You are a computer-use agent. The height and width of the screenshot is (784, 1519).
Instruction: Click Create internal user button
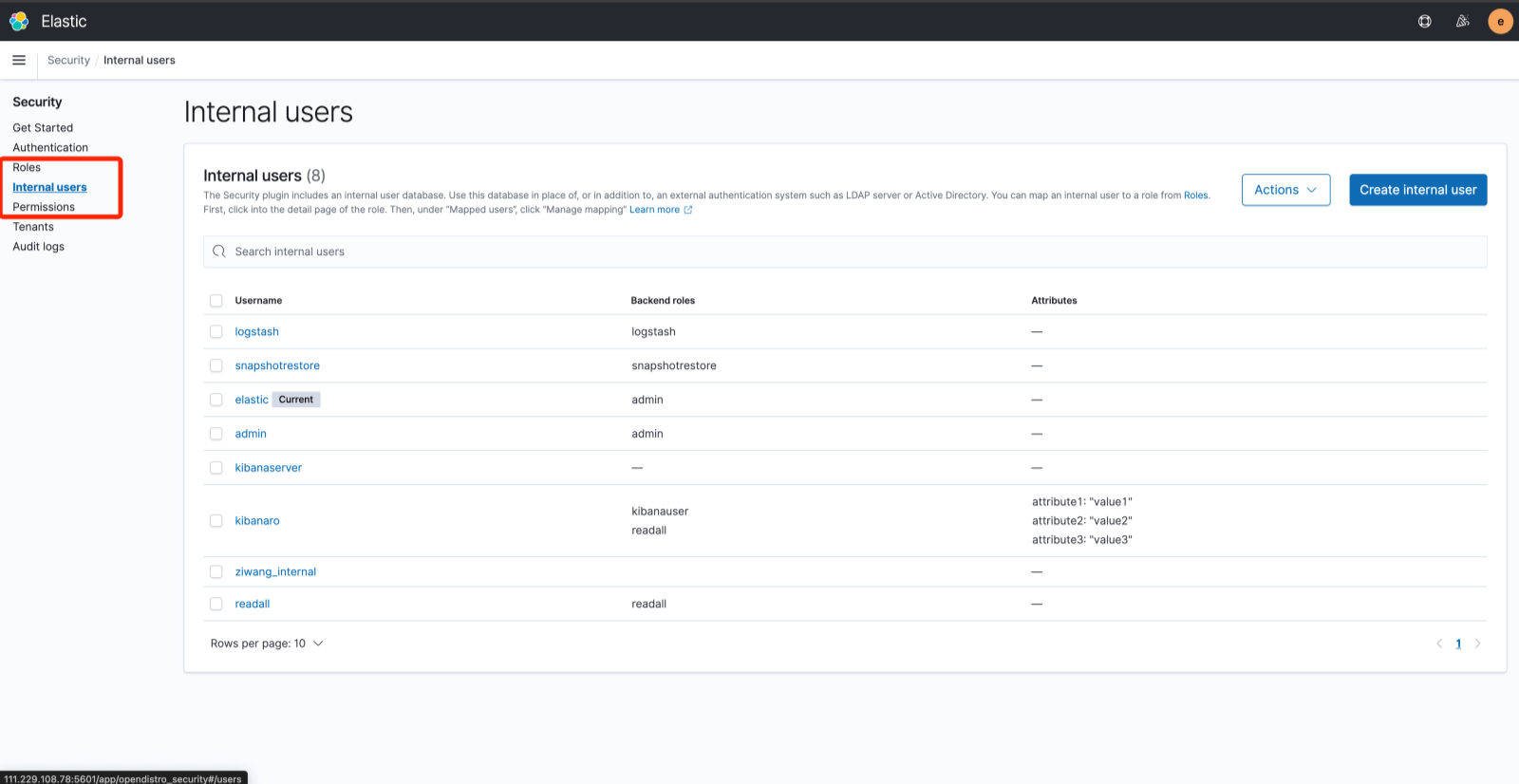[1417, 190]
